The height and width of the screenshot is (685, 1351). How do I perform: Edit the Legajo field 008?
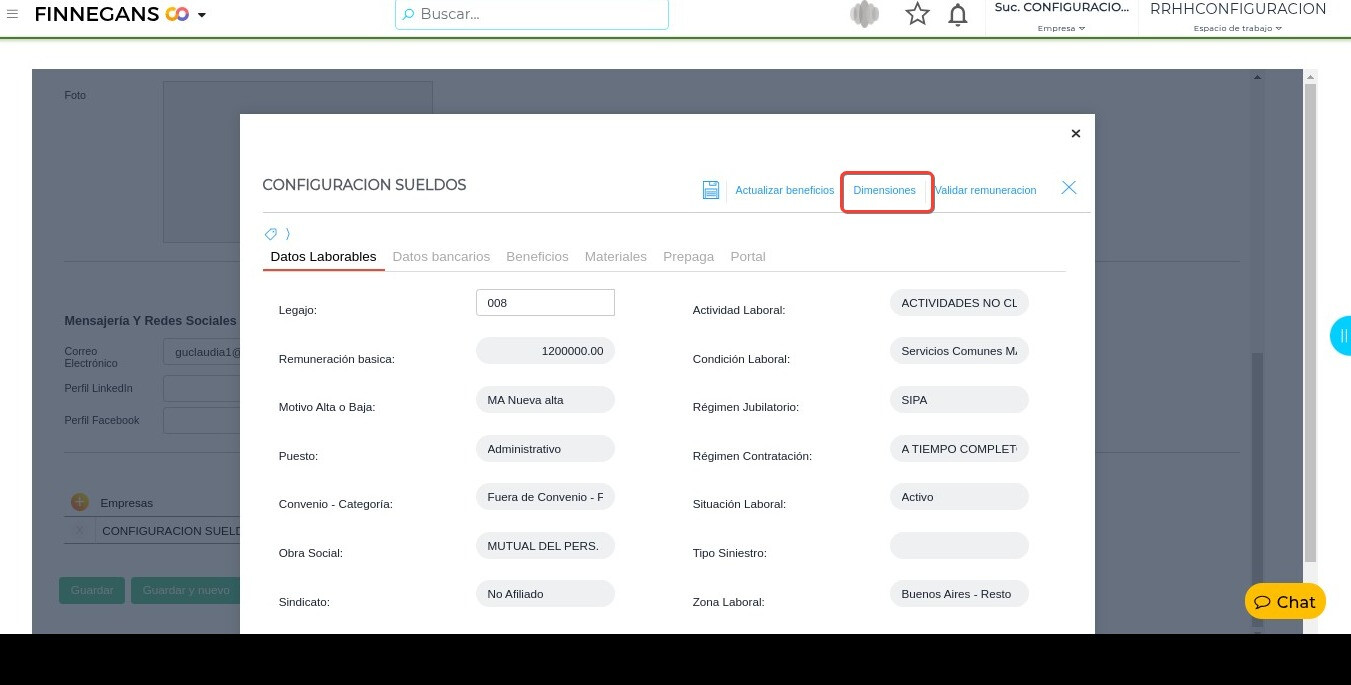tap(545, 302)
